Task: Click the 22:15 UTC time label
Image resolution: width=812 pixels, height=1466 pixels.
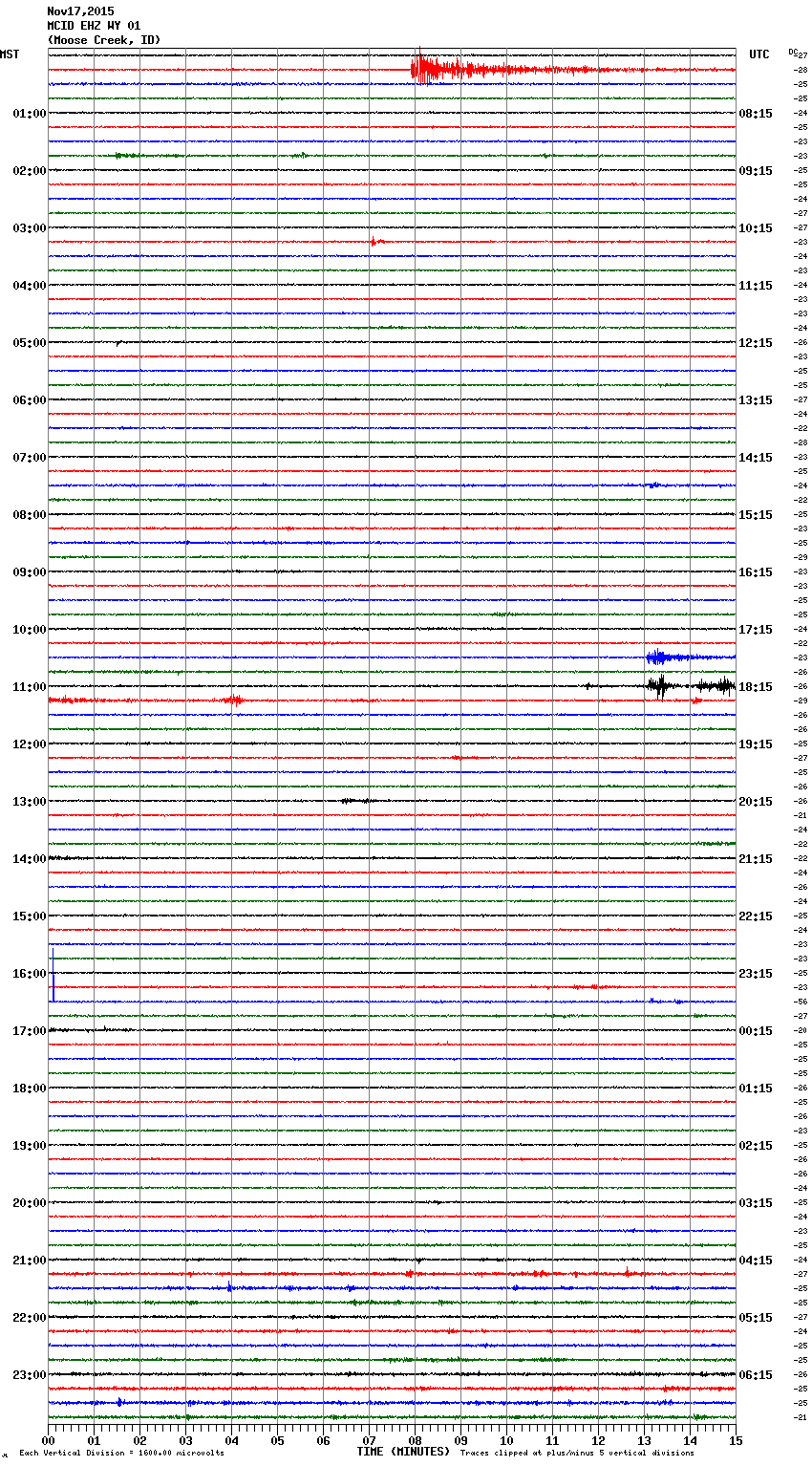Action: click(x=756, y=916)
